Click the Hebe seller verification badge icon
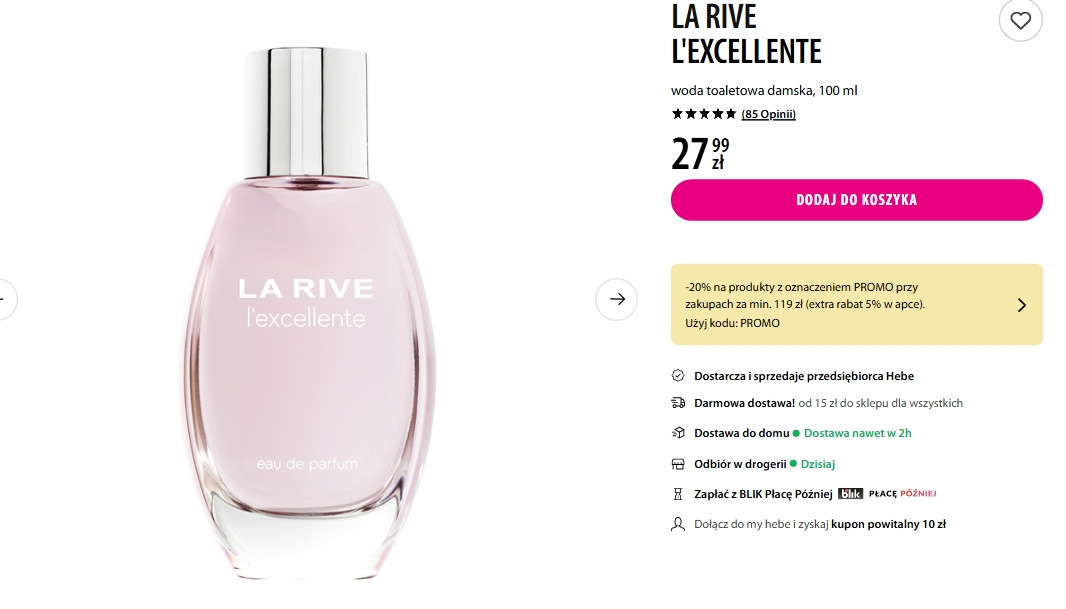This screenshot has width=1066, height=609. (x=678, y=375)
